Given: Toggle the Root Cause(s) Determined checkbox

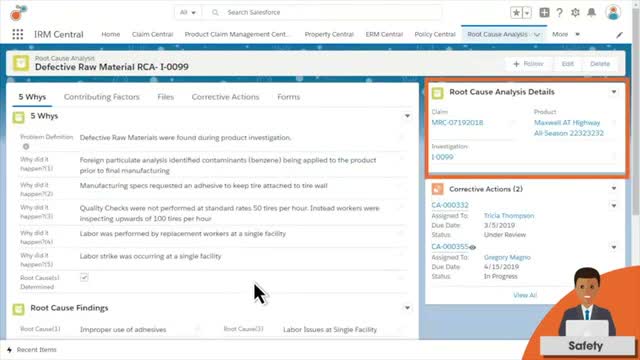Looking at the screenshot, I should 84,278.
